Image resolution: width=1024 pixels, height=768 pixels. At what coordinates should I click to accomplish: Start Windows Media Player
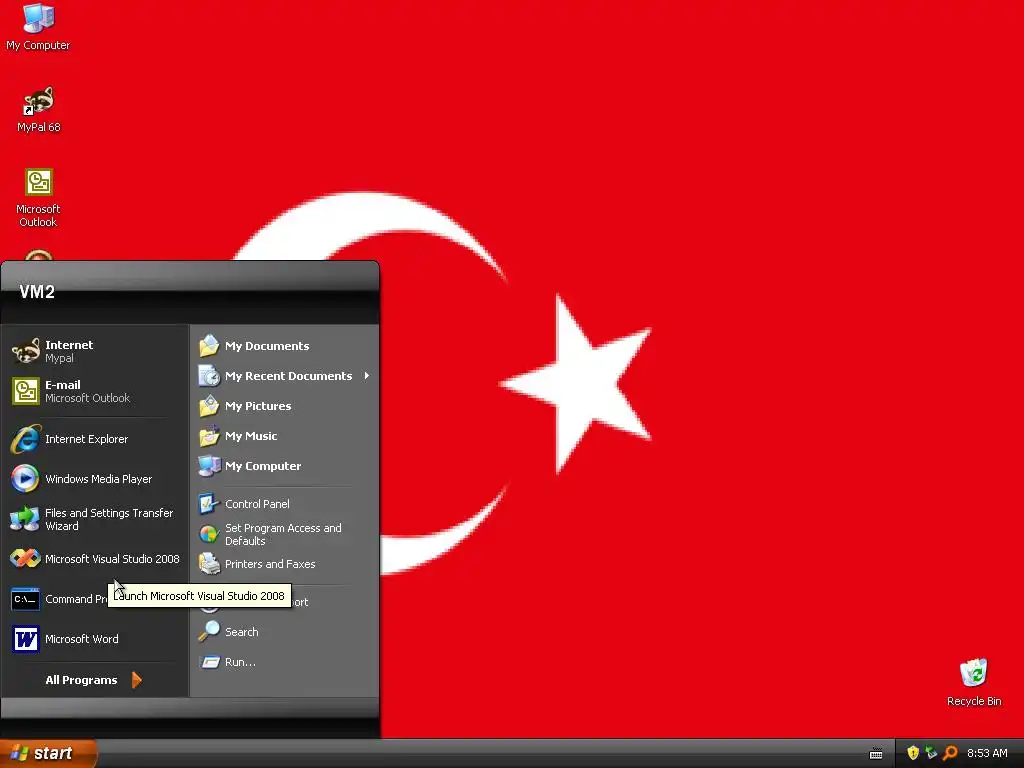pyautogui.click(x=95, y=479)
